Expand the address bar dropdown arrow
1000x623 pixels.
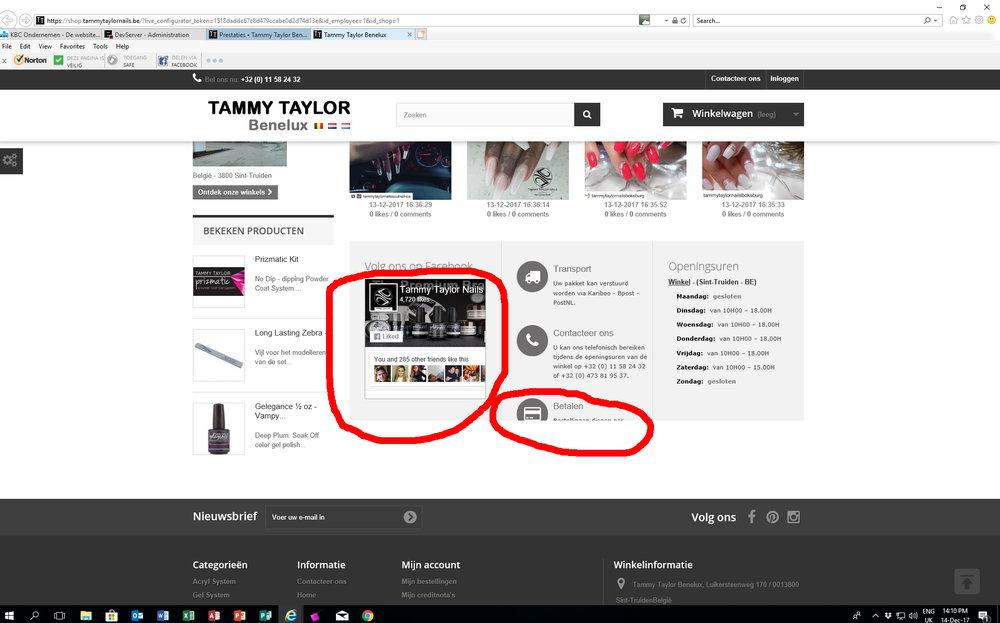click(666, 20)
